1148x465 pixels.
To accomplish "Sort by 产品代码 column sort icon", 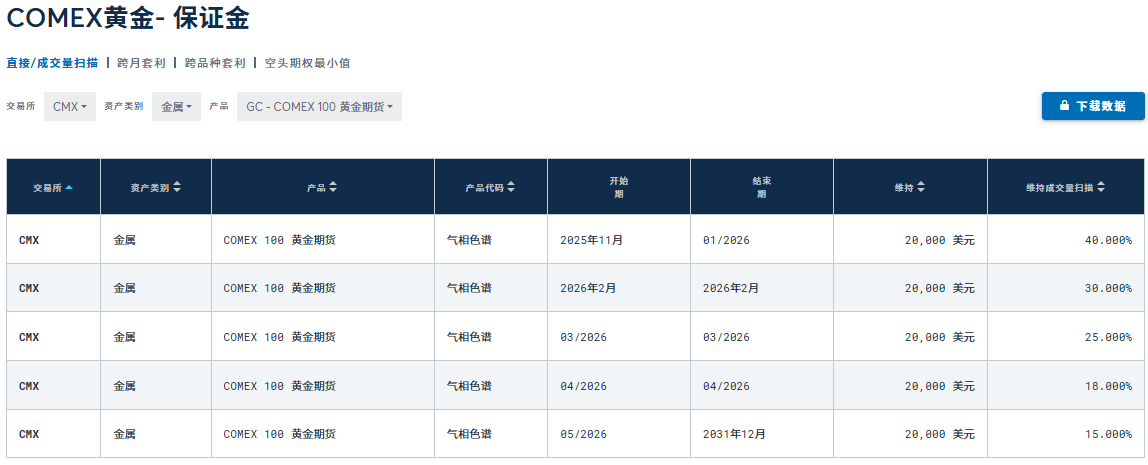I will point(510,187).
